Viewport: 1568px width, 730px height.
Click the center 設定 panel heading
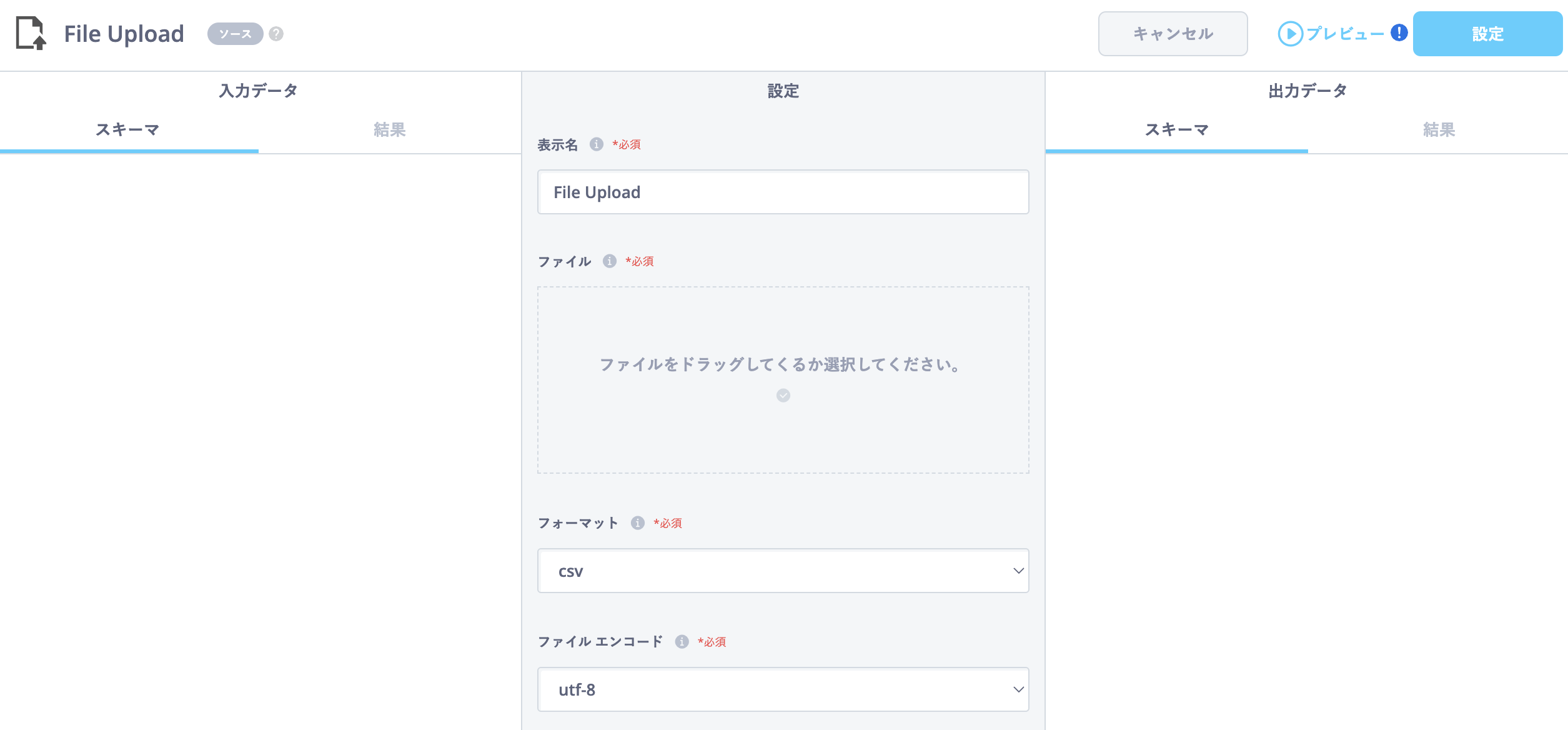click(x=783, y=91)
